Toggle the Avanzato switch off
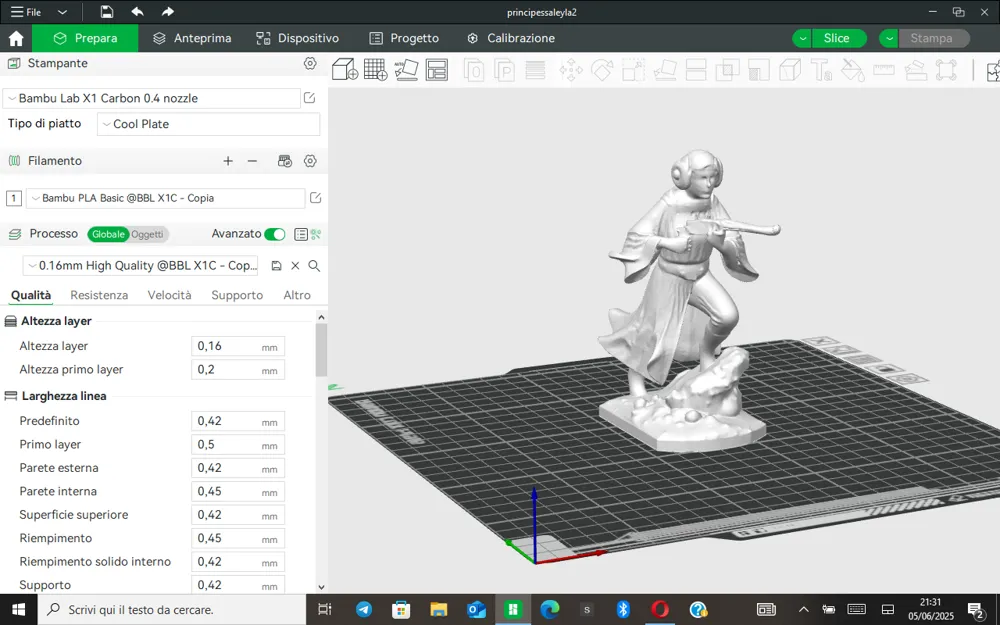The width and height of the screenshot is (1000, 625). (x=275, y=234)
